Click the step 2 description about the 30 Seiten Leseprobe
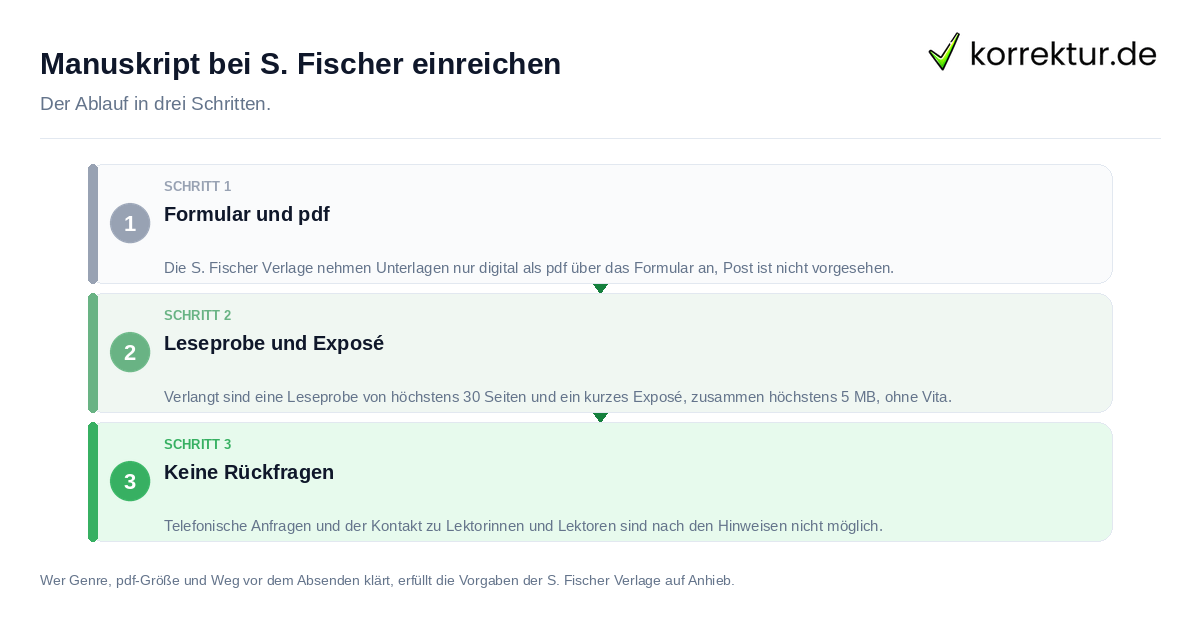1200x630 pixels. tap(558, 397)
